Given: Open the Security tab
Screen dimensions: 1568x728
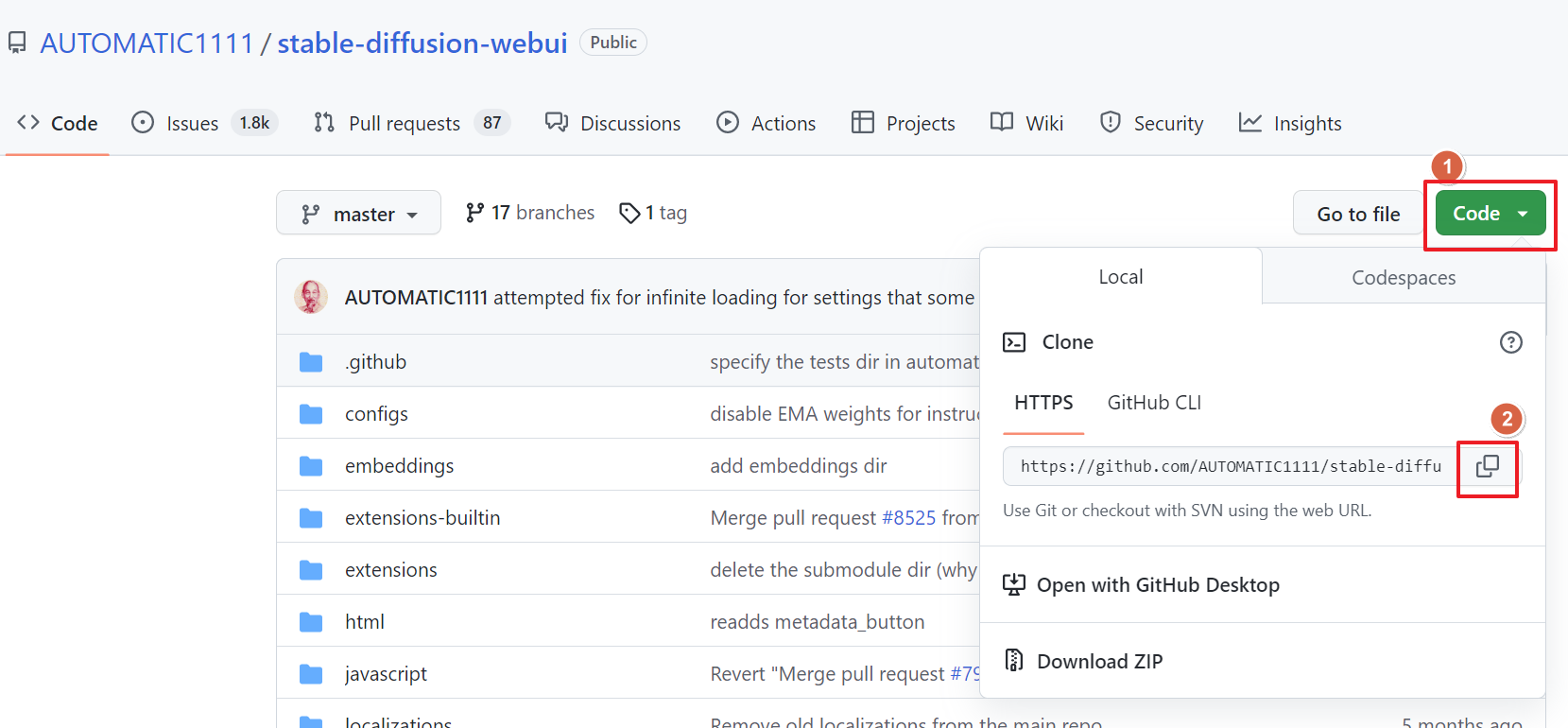Looking at the screenshot, I should pyautogui.click(x=1151, y=123).
